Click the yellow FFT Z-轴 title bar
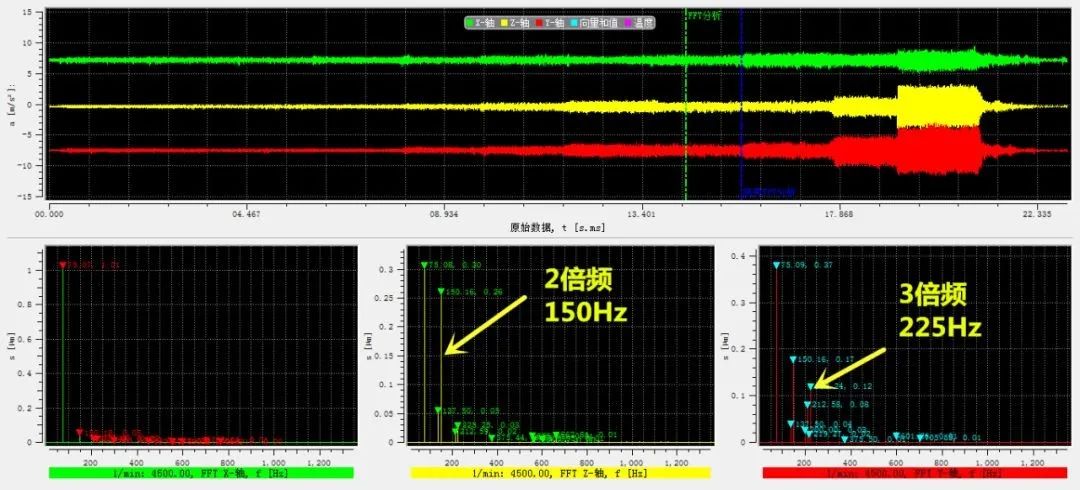This screenshot has height=490, width=1080. click(560, 472)
